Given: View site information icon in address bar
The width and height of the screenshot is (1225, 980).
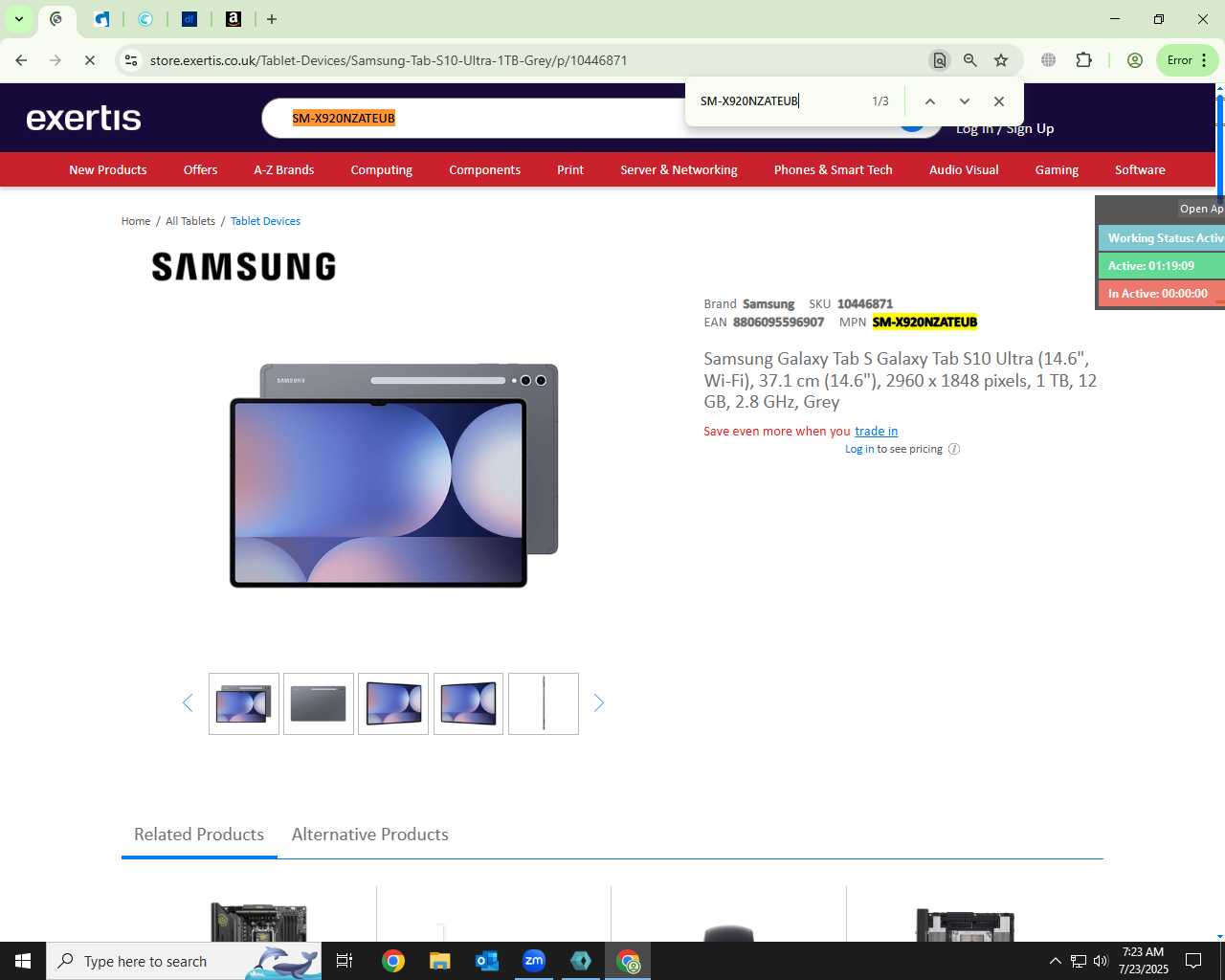Looking at the screenshot, I should pos(131,60).
